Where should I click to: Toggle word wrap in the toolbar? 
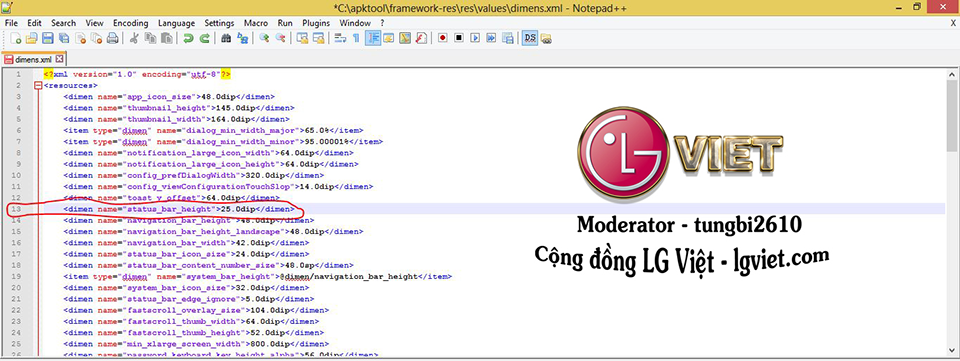click(341, 38)
